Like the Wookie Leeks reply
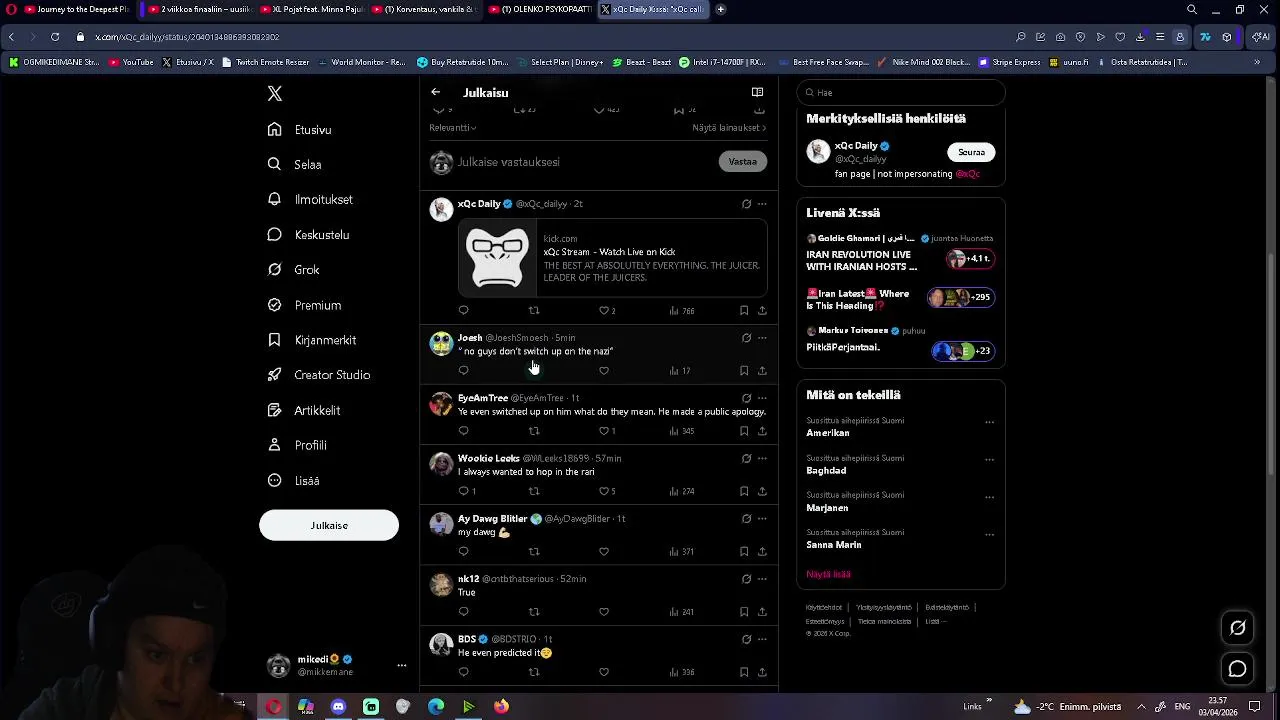1280x720 pixels. [x=604, y=491]
